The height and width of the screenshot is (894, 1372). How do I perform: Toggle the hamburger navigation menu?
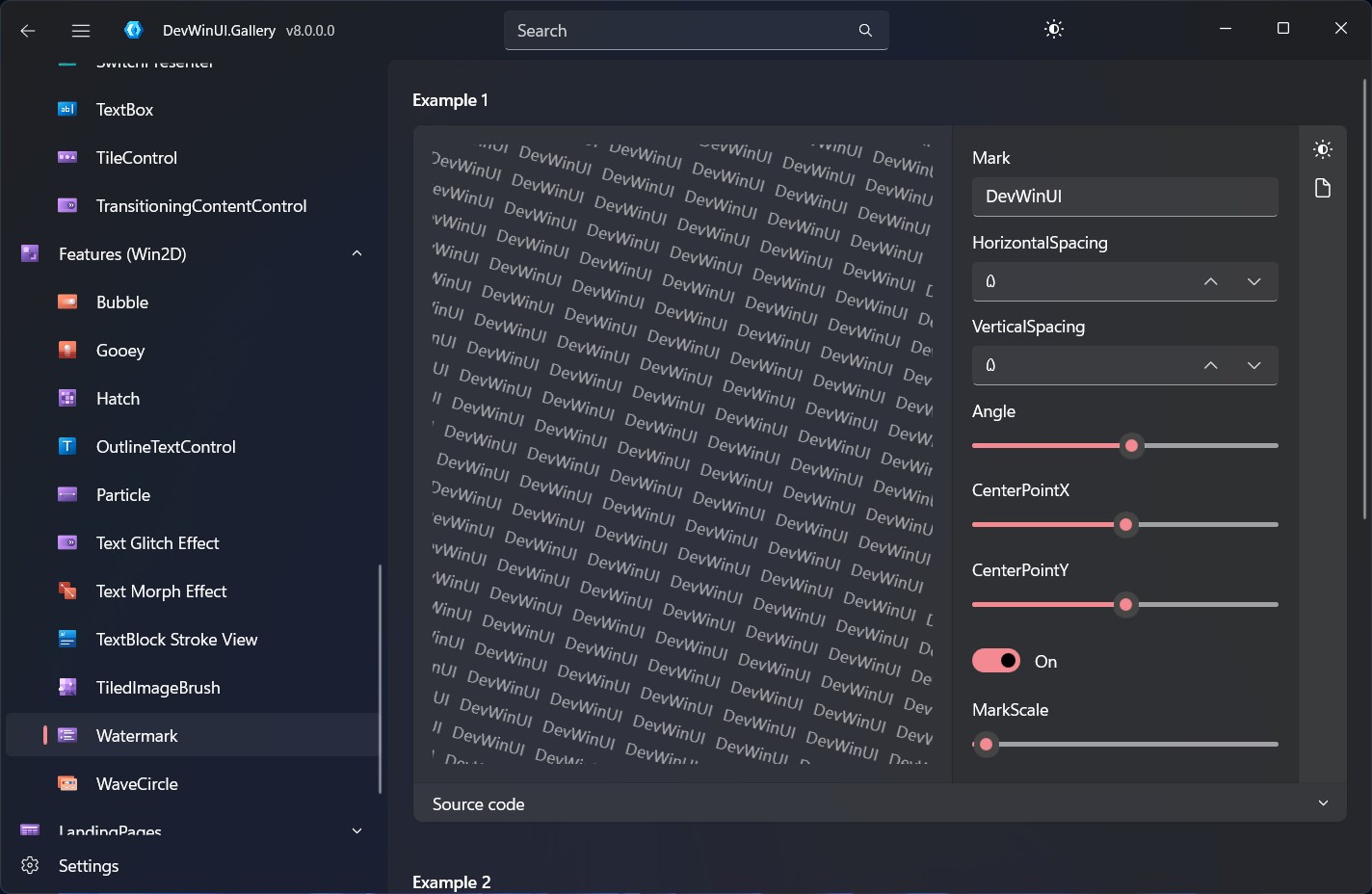pyautogui.click(x=81, y=31)
